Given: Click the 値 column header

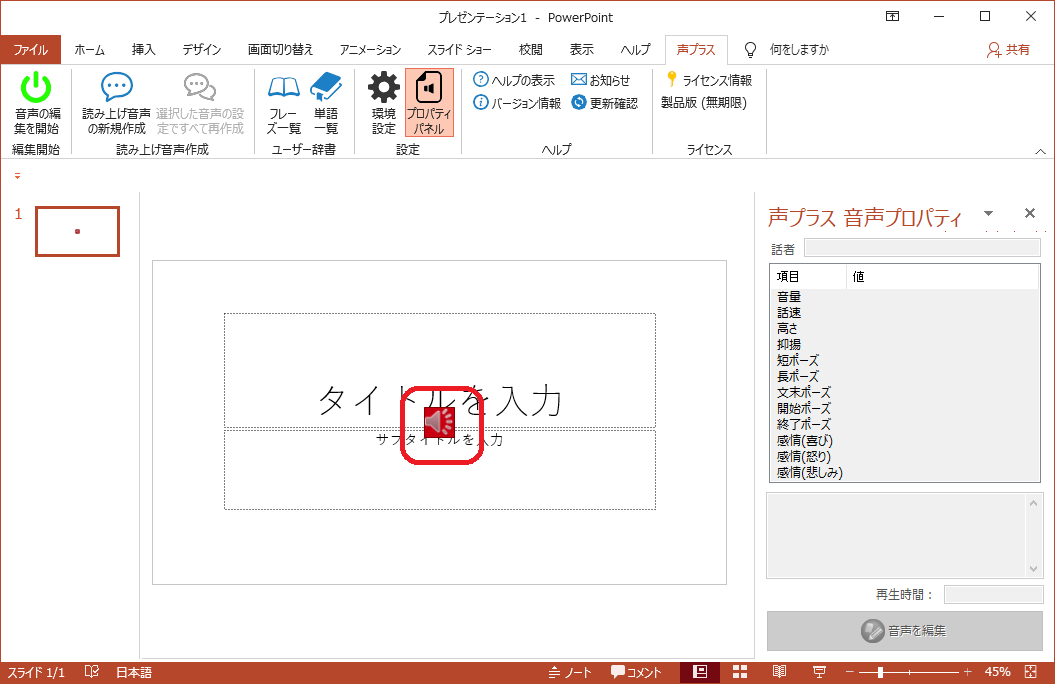Looking at the screenshot, I should click(x=942, y=276).
